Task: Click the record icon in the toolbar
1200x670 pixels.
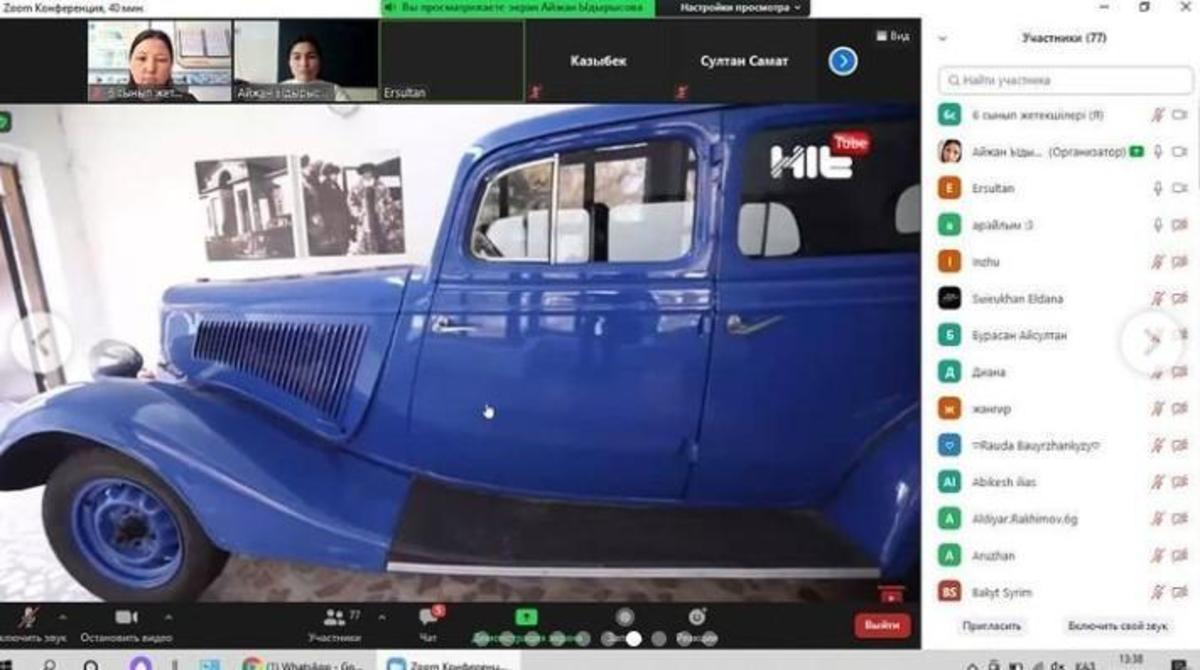Action: [625, 617]
